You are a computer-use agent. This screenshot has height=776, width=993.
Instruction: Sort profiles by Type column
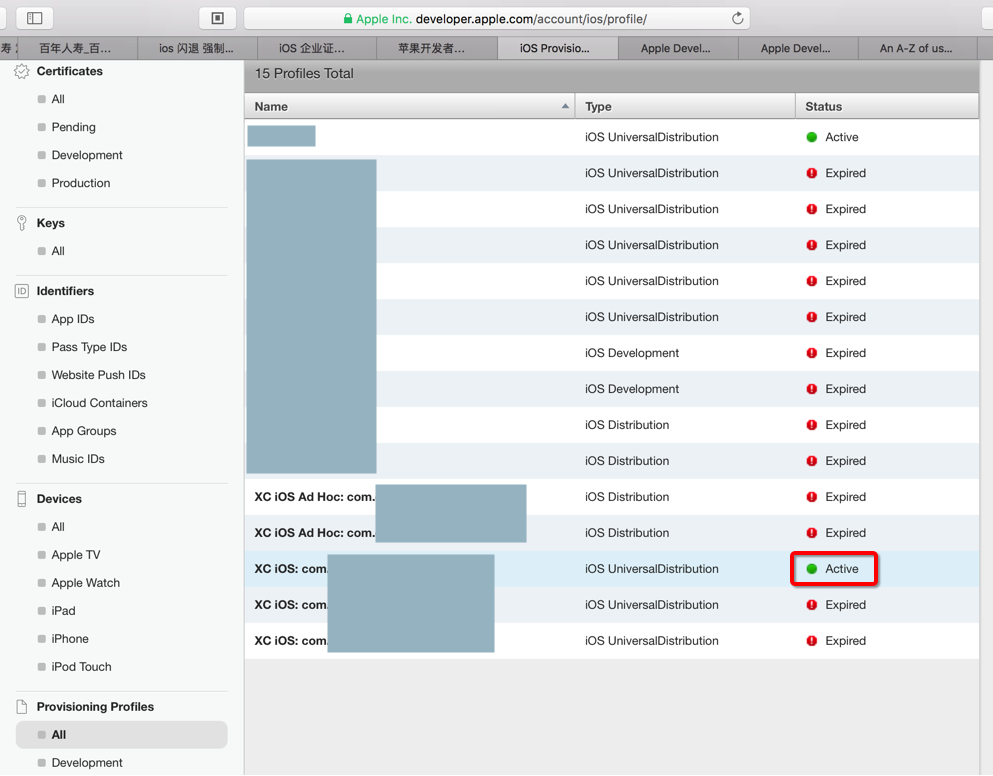click(x=685, y=106)
